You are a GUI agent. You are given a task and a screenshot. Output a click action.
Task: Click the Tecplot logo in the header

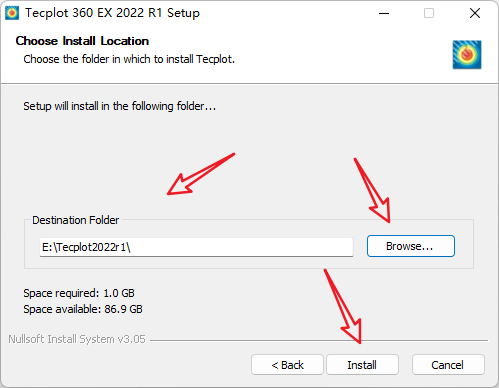tap(467, 55)
